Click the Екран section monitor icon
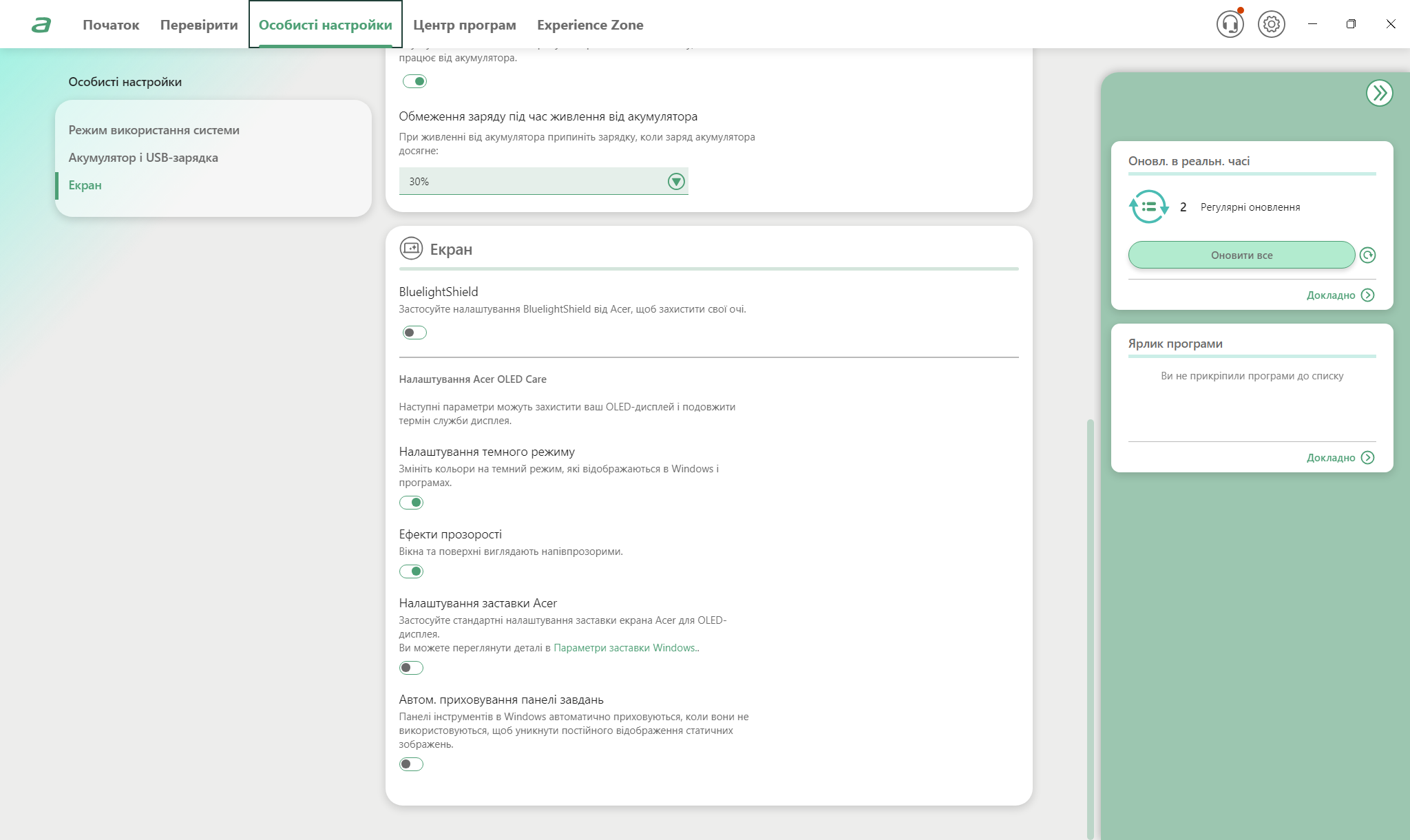This screenshot has width=1410, height=840. click(x=411, y=249)
